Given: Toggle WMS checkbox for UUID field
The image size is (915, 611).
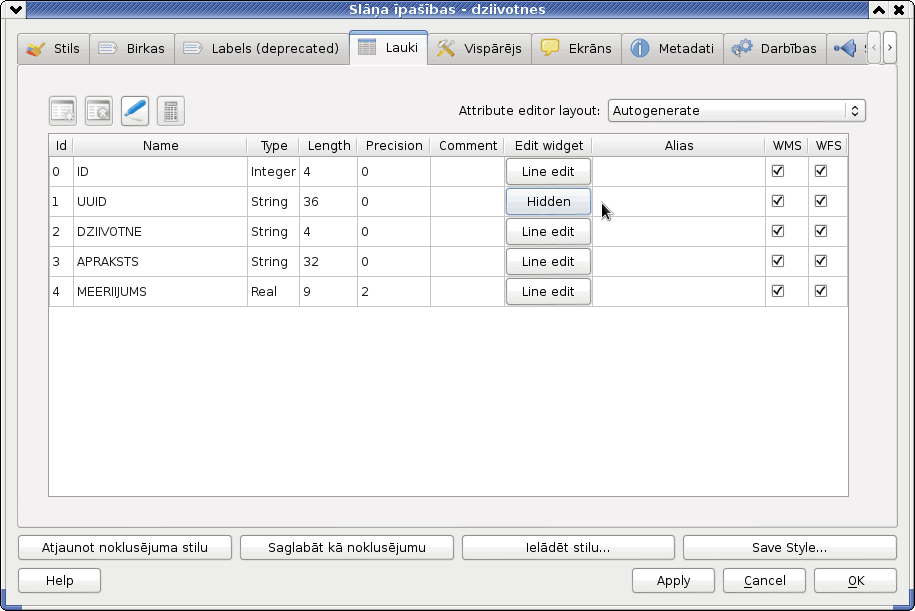Looking at the screenshot, I should click(778, 201).
